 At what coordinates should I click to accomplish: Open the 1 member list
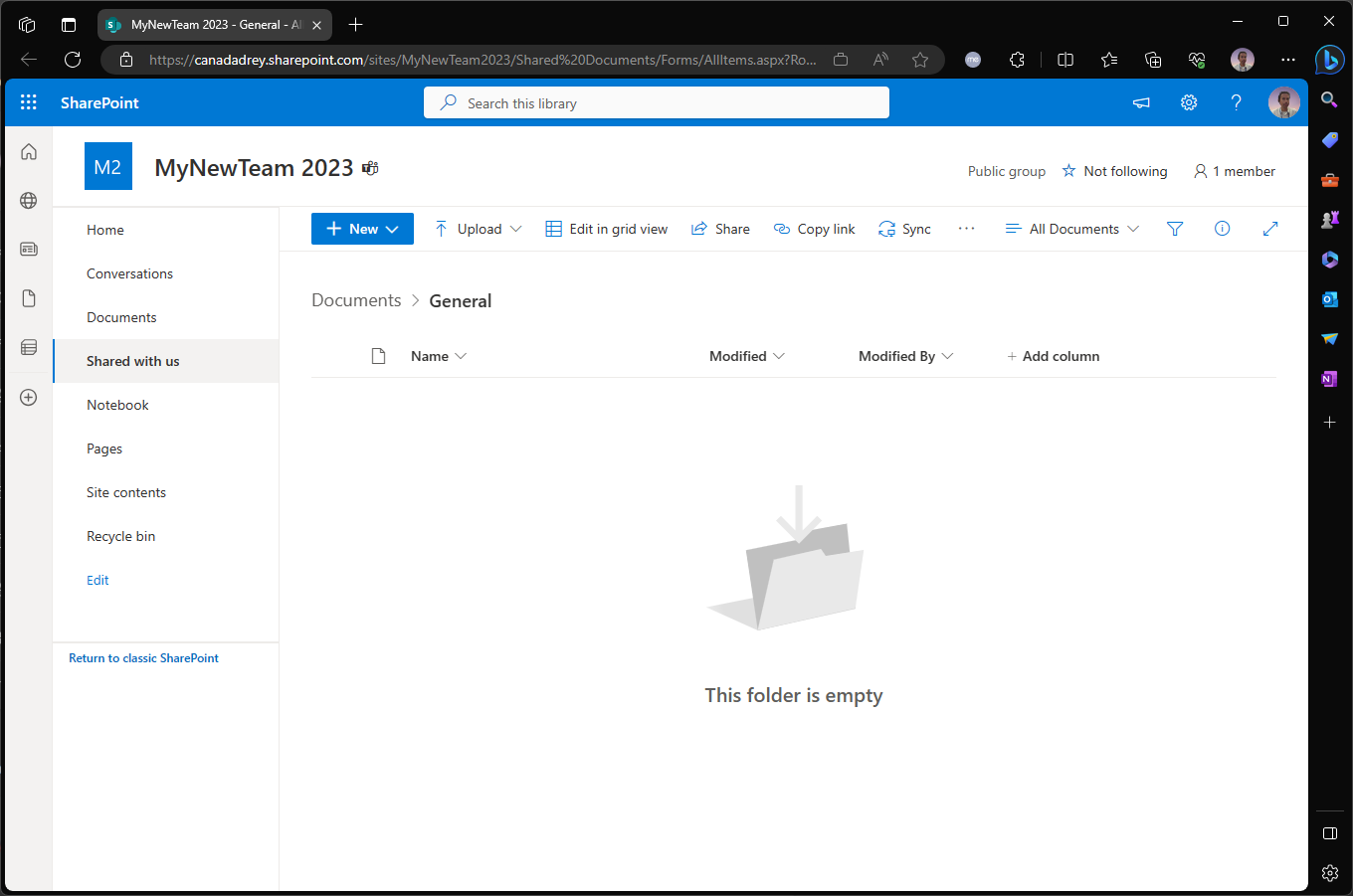(1235, 171)
